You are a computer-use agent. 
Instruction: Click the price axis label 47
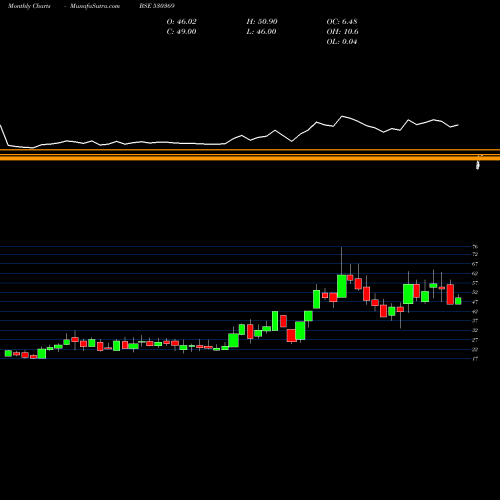[x=475, y=302]
